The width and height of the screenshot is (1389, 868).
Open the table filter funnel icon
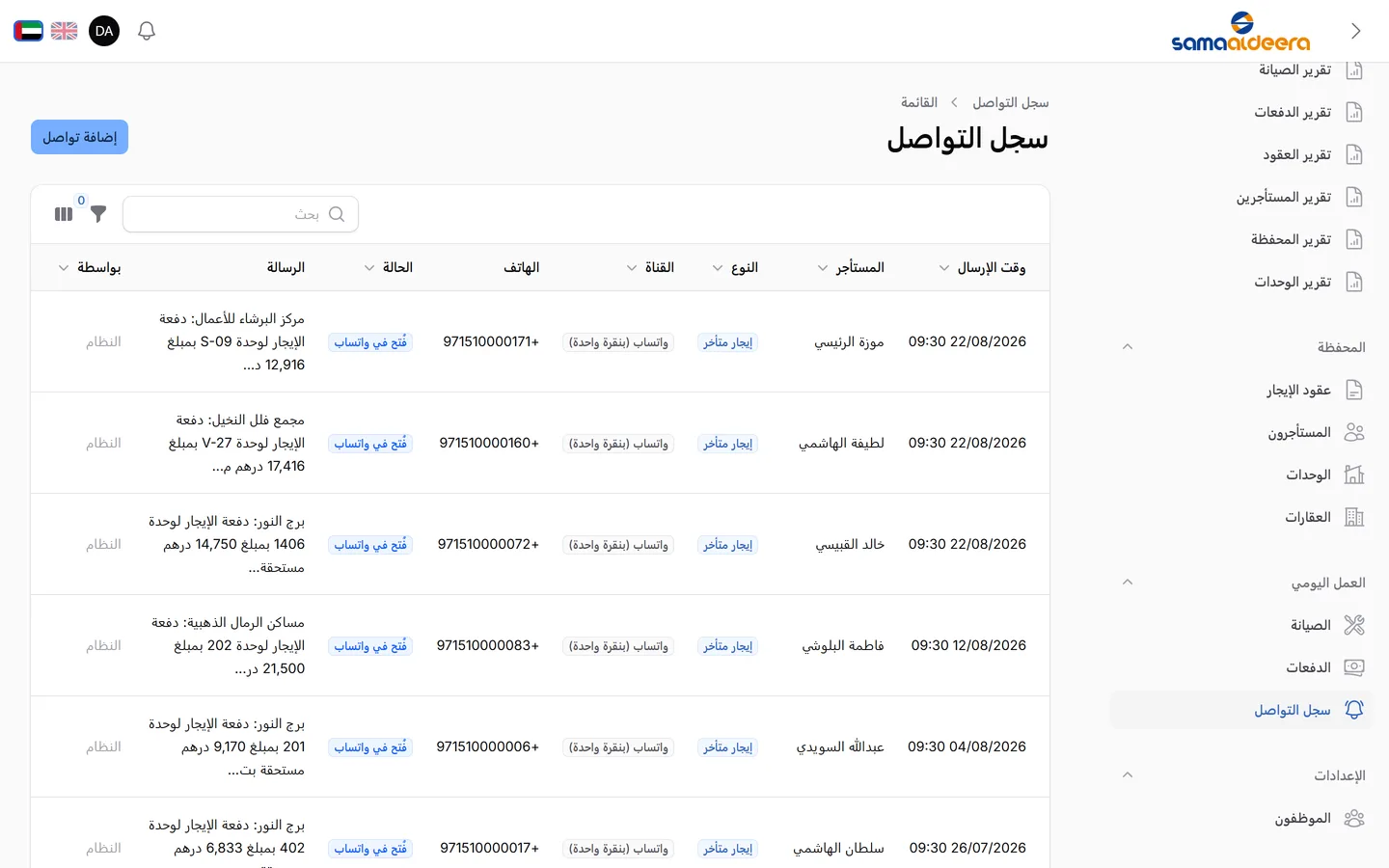(98, 214)
